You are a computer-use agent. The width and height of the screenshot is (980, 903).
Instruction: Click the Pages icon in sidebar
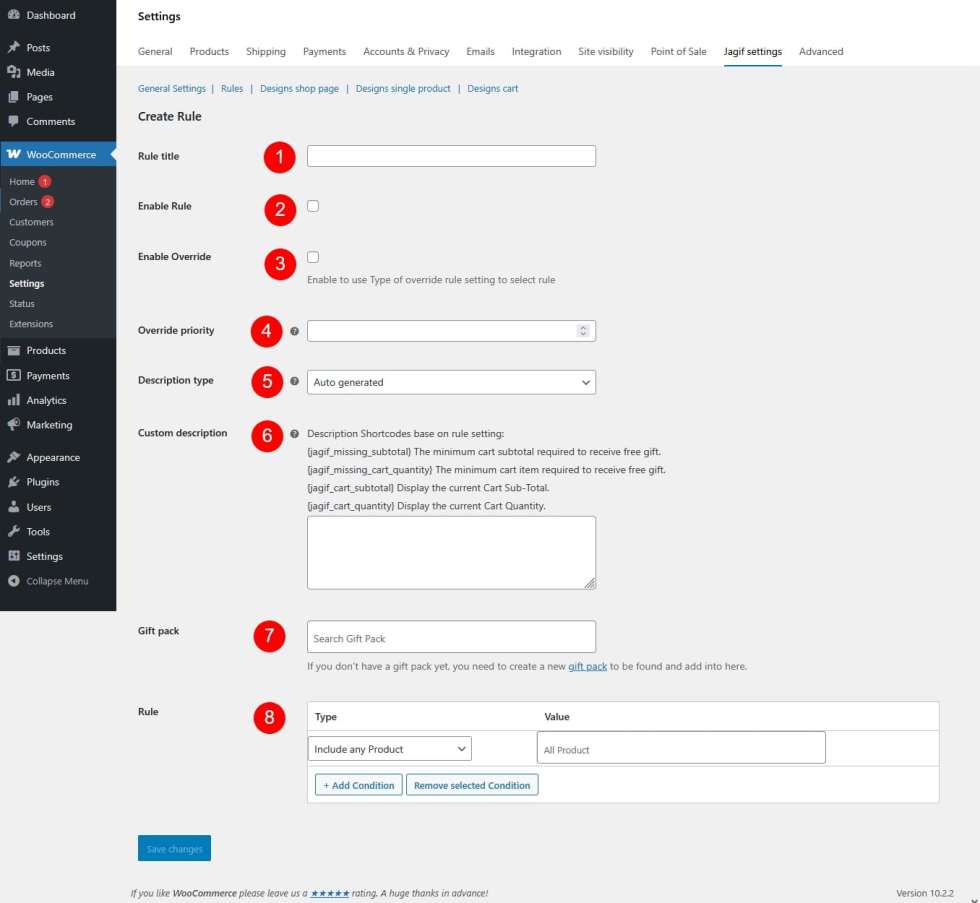[13, 97]
